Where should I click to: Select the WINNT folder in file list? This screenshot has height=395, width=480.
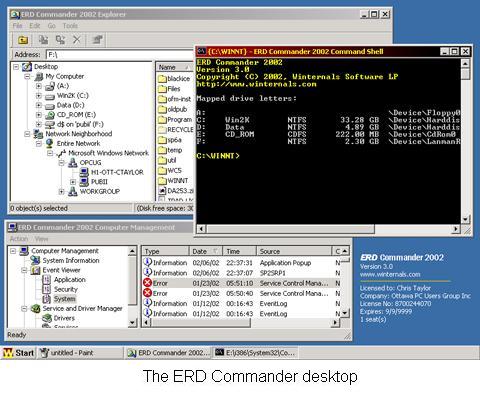pos(173,181)
